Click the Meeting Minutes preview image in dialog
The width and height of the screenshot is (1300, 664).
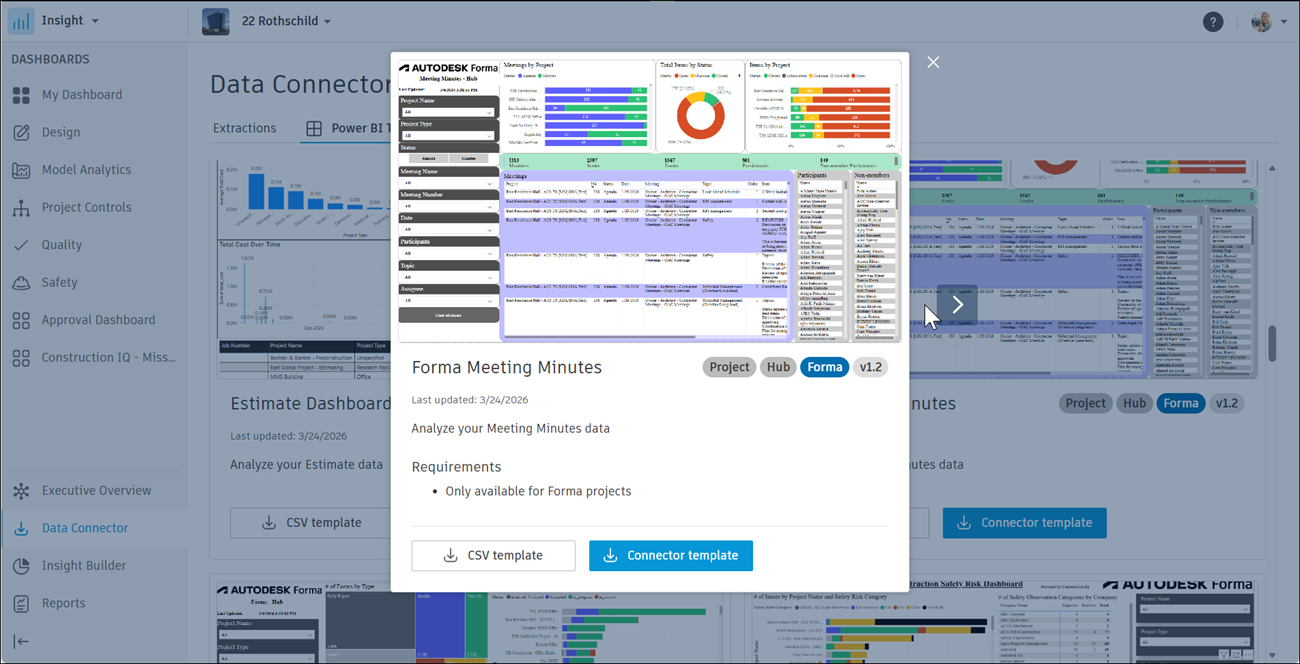(x=650, y=201)
